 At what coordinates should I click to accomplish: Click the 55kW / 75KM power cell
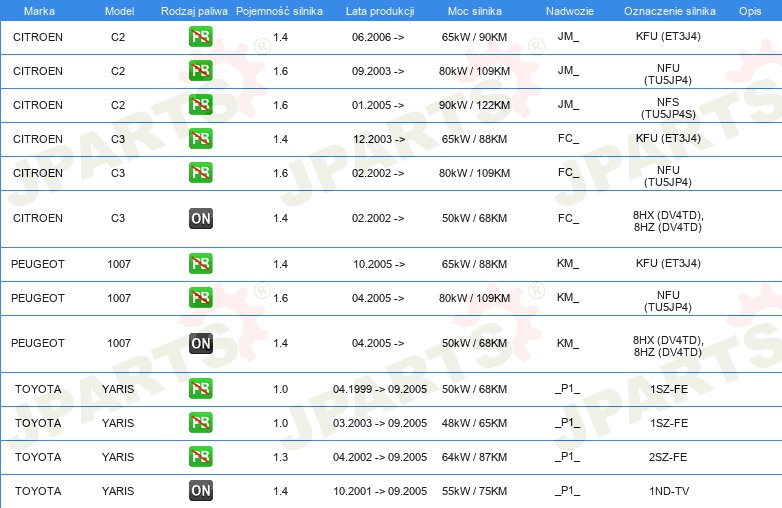[x=474, y=491]
